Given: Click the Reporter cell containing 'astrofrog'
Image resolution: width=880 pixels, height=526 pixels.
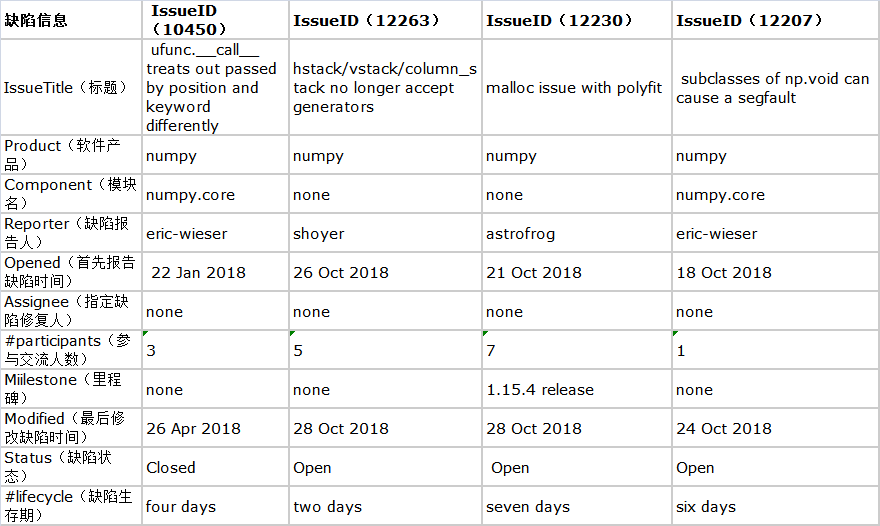Looking at the screenshot, I should pos(520,234).
